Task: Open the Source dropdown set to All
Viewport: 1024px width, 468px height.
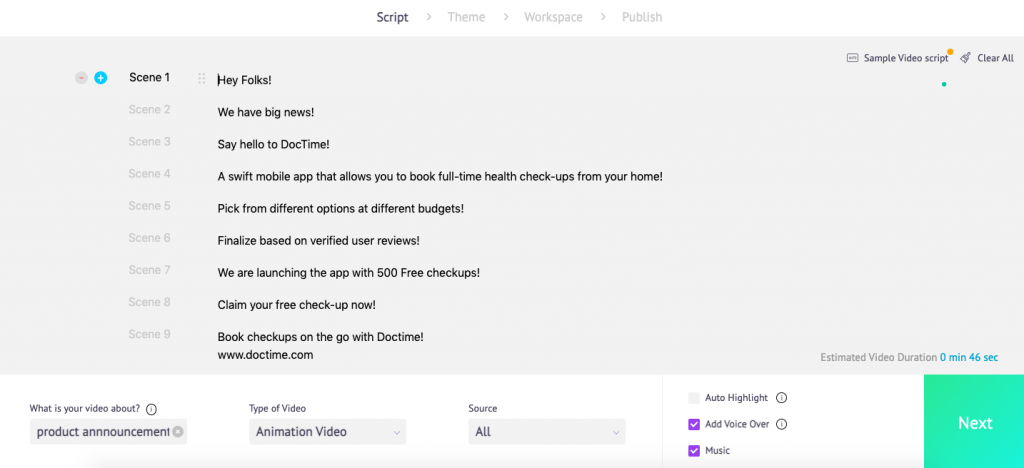Action: 547,431
